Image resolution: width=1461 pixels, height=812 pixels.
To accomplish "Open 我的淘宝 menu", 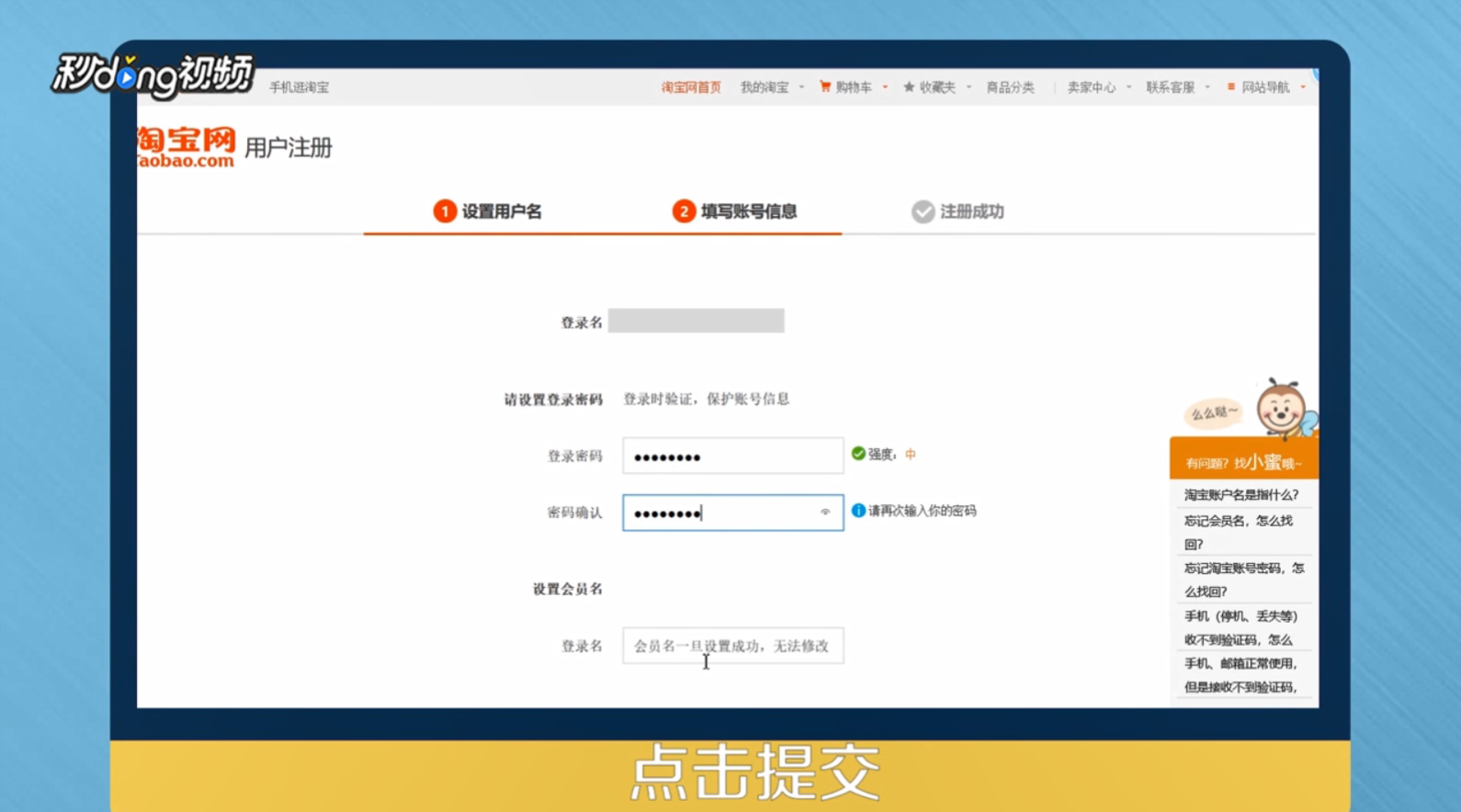I will 764,87.
